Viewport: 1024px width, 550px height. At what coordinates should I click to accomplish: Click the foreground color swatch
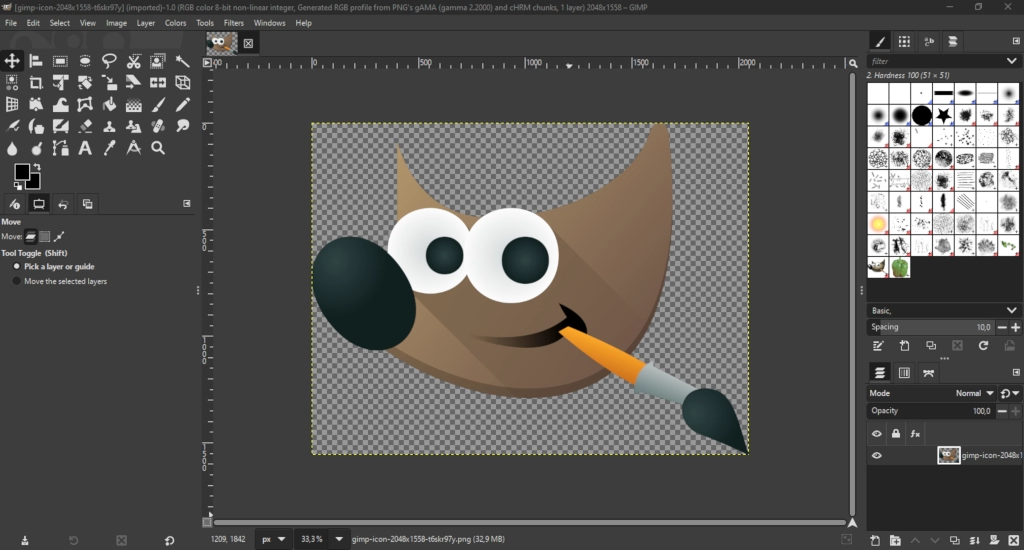pos(22,172)
